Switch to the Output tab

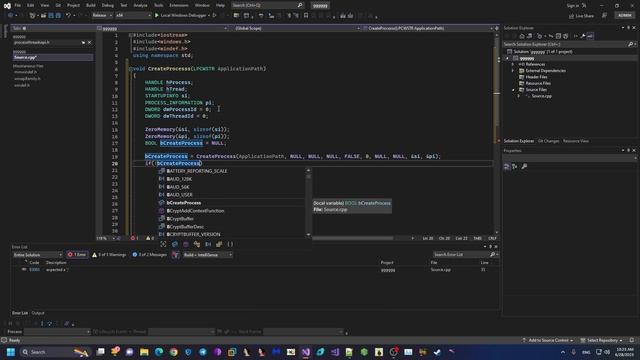(x=38, y=313)
